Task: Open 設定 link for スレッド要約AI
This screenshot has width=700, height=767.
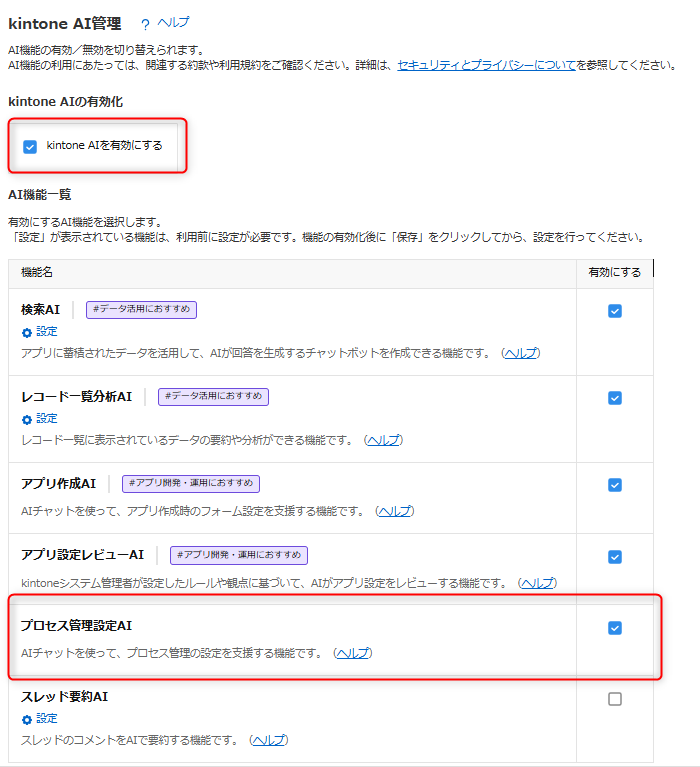Action: pyautogui.click(x=47, y=719)
